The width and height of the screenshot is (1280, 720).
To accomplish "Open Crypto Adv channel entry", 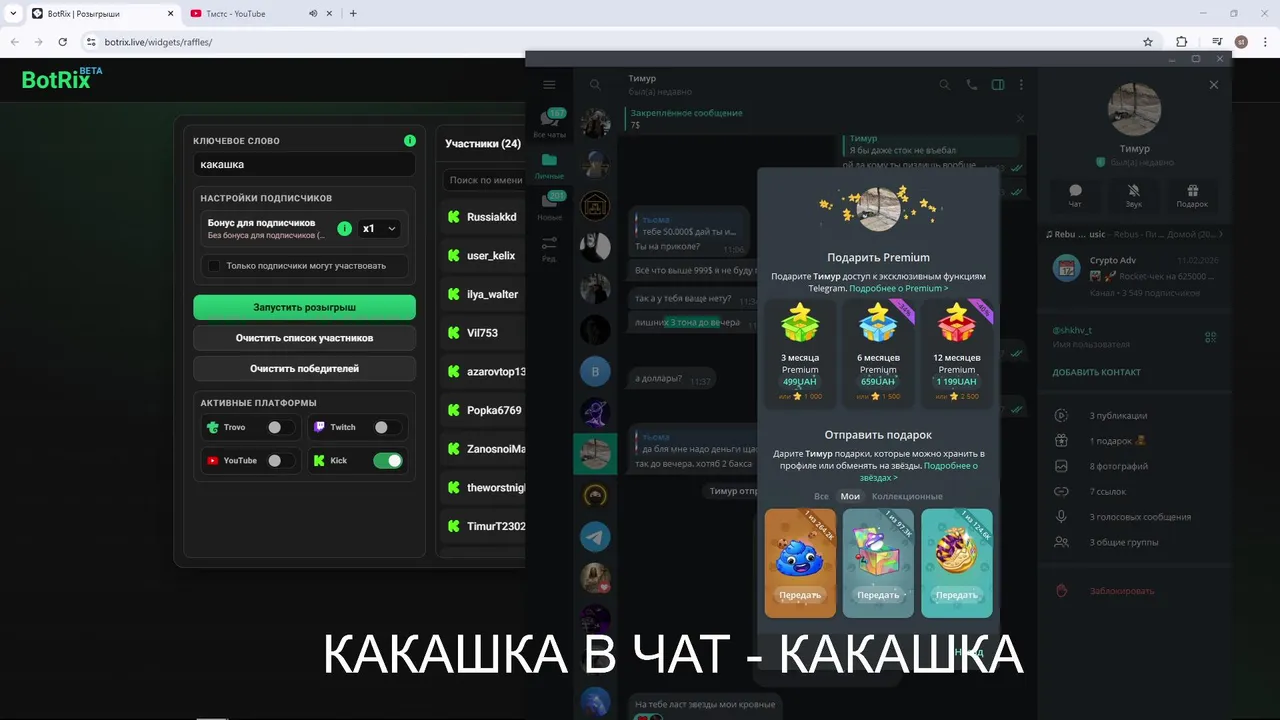I will click(x=1135, y=275).
